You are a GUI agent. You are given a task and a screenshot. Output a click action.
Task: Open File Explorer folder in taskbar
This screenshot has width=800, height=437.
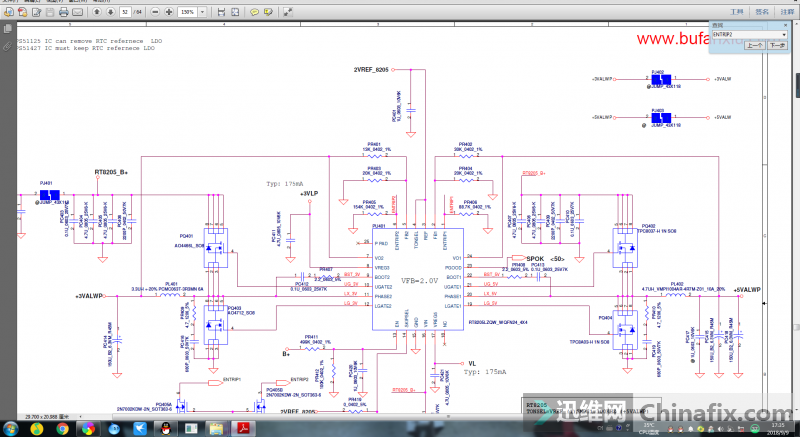click(216, 429)
